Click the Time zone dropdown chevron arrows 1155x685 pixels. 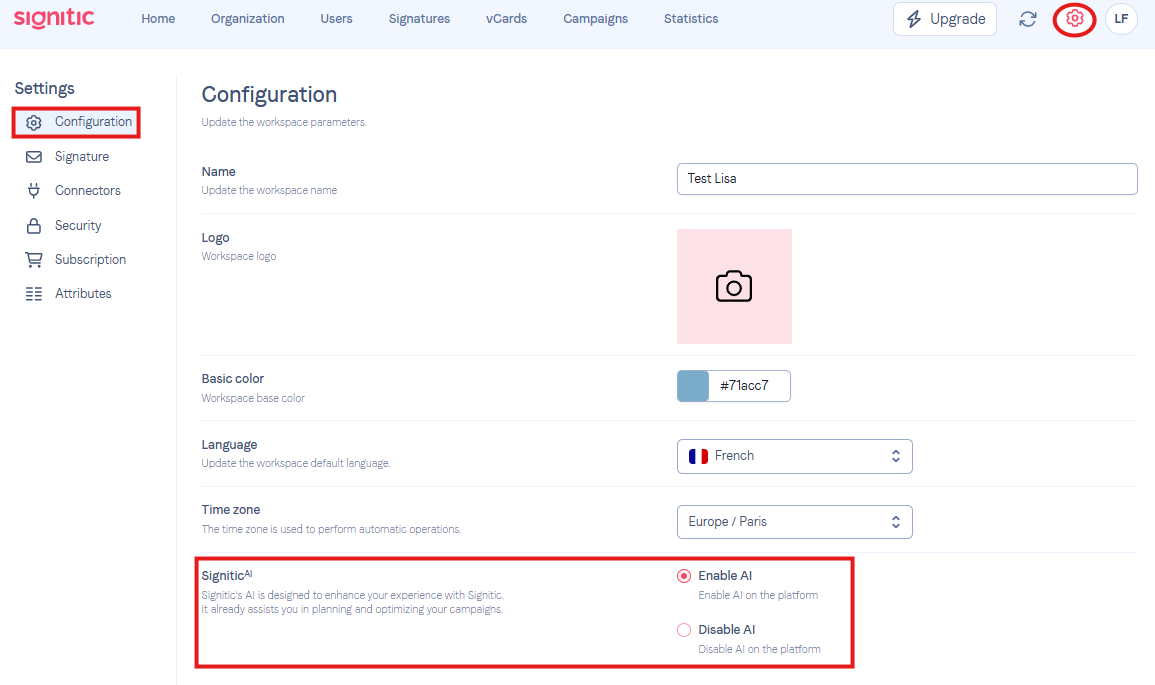(896, 522)
